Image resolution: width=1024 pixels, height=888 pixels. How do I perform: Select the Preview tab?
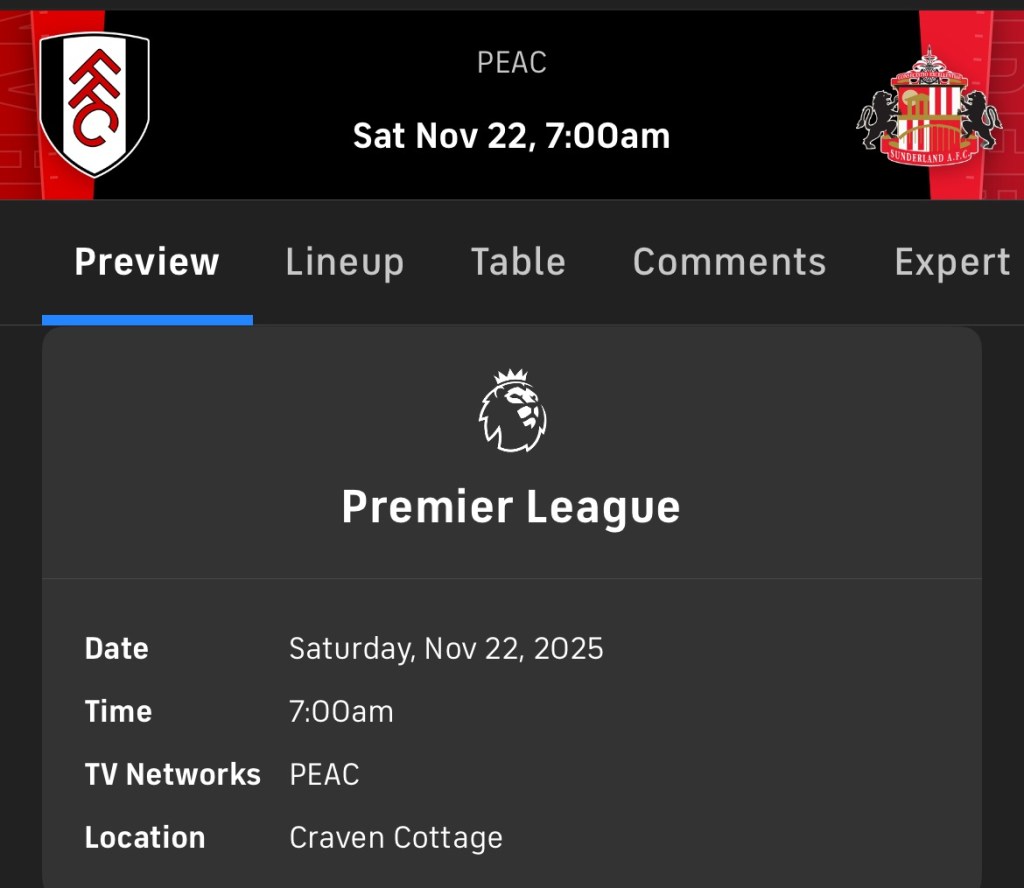click(147, 262)
